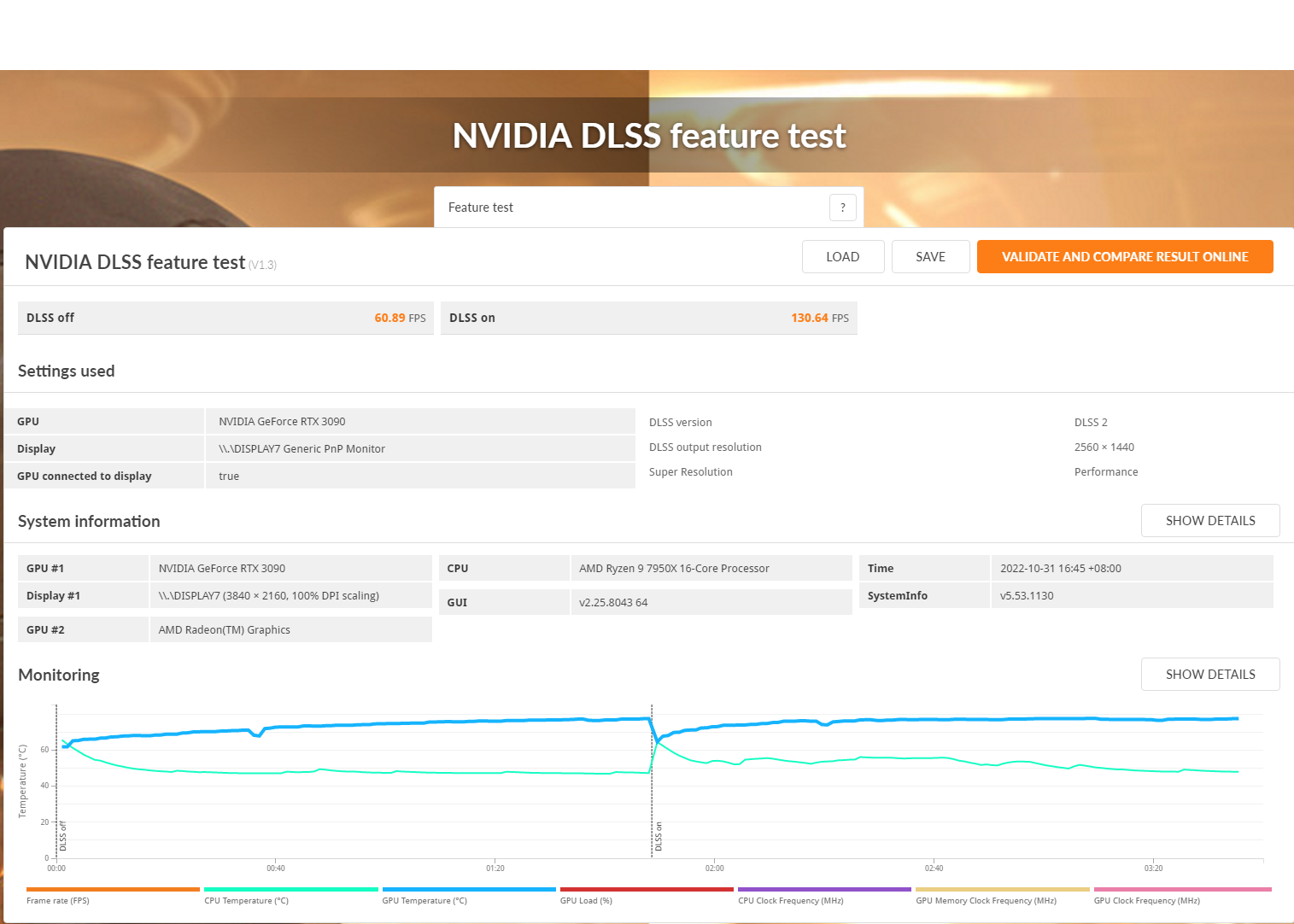Screen dimensions: 1294x924
Task: Toggle GPU Load (%) legend entry
Action: pyautogui.click(x=647, y=897)
